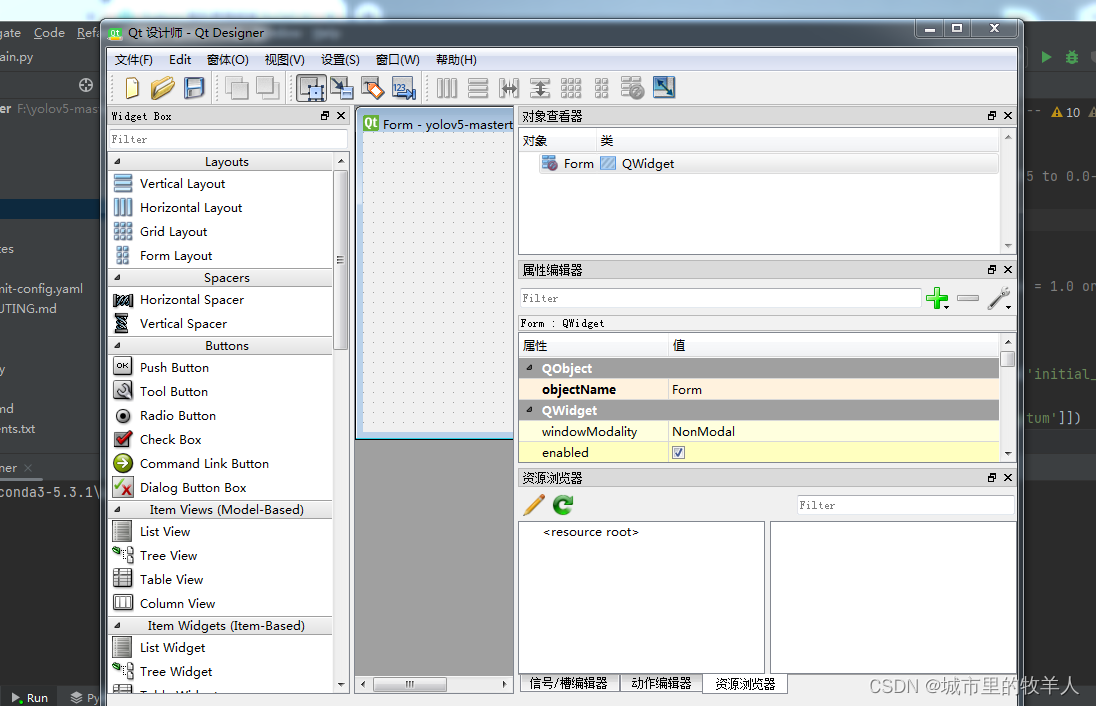Click the Widget Box vertical scrollbar

point(341,259)
